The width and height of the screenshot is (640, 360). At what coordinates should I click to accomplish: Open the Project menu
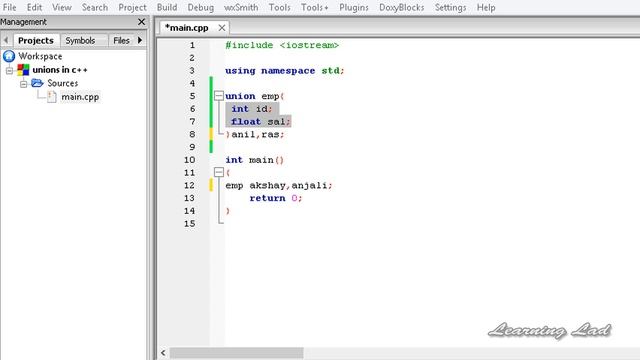coord(132,7)
